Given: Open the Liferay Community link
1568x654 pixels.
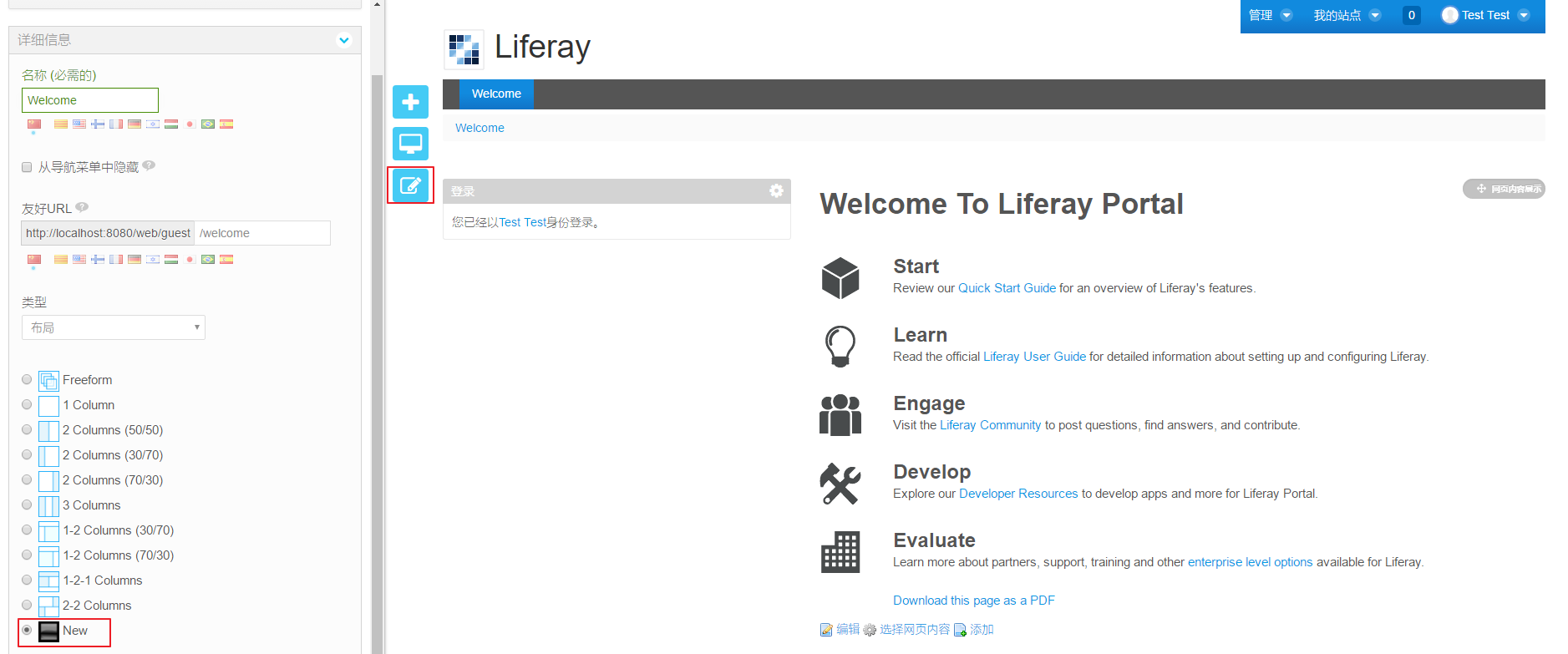Looking at the screenshot, I should coord(990,425).
